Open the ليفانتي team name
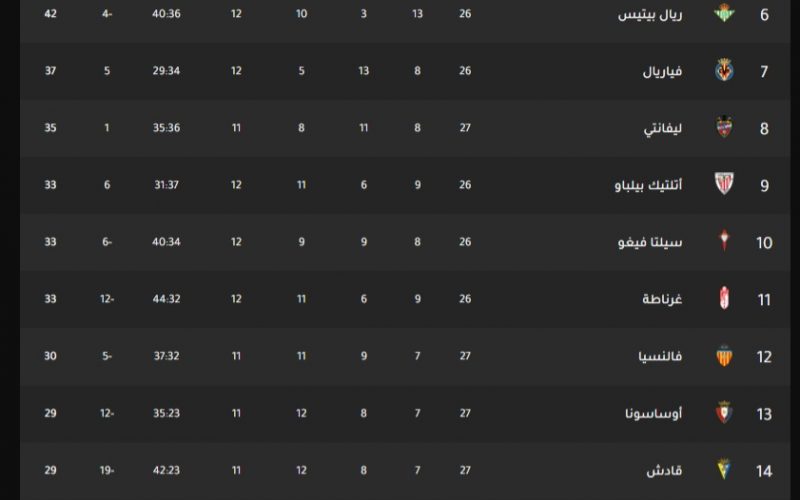Viewport: 800px width, 500px height. 662,128
